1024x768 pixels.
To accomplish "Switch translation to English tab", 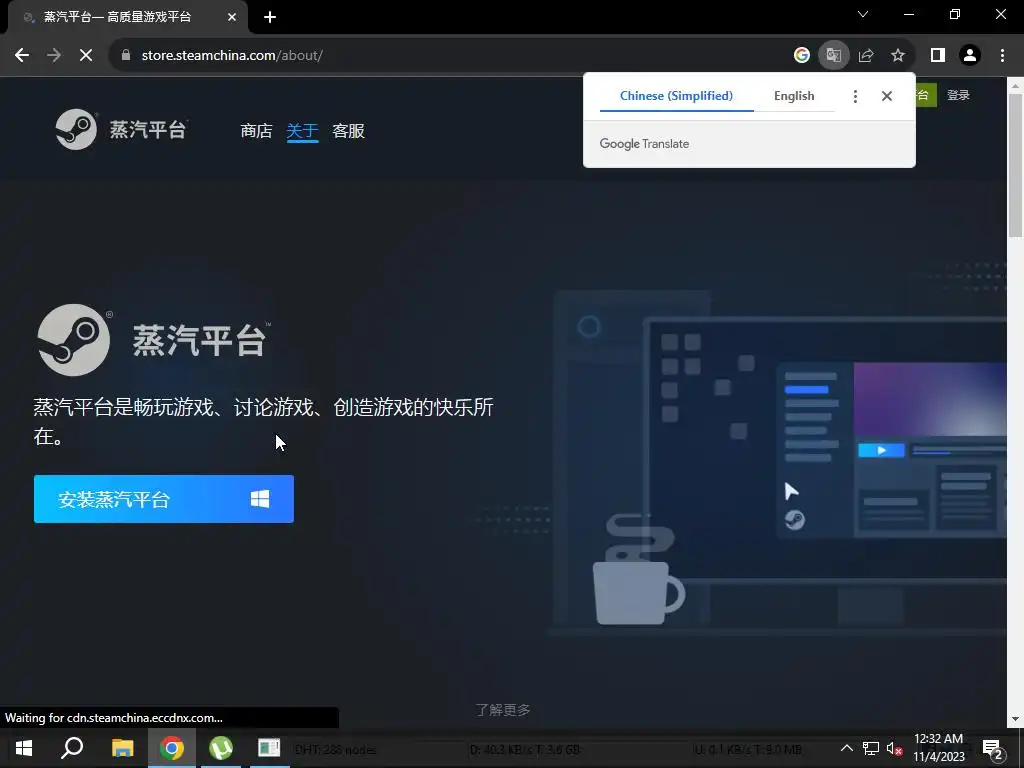I will 794,96.
